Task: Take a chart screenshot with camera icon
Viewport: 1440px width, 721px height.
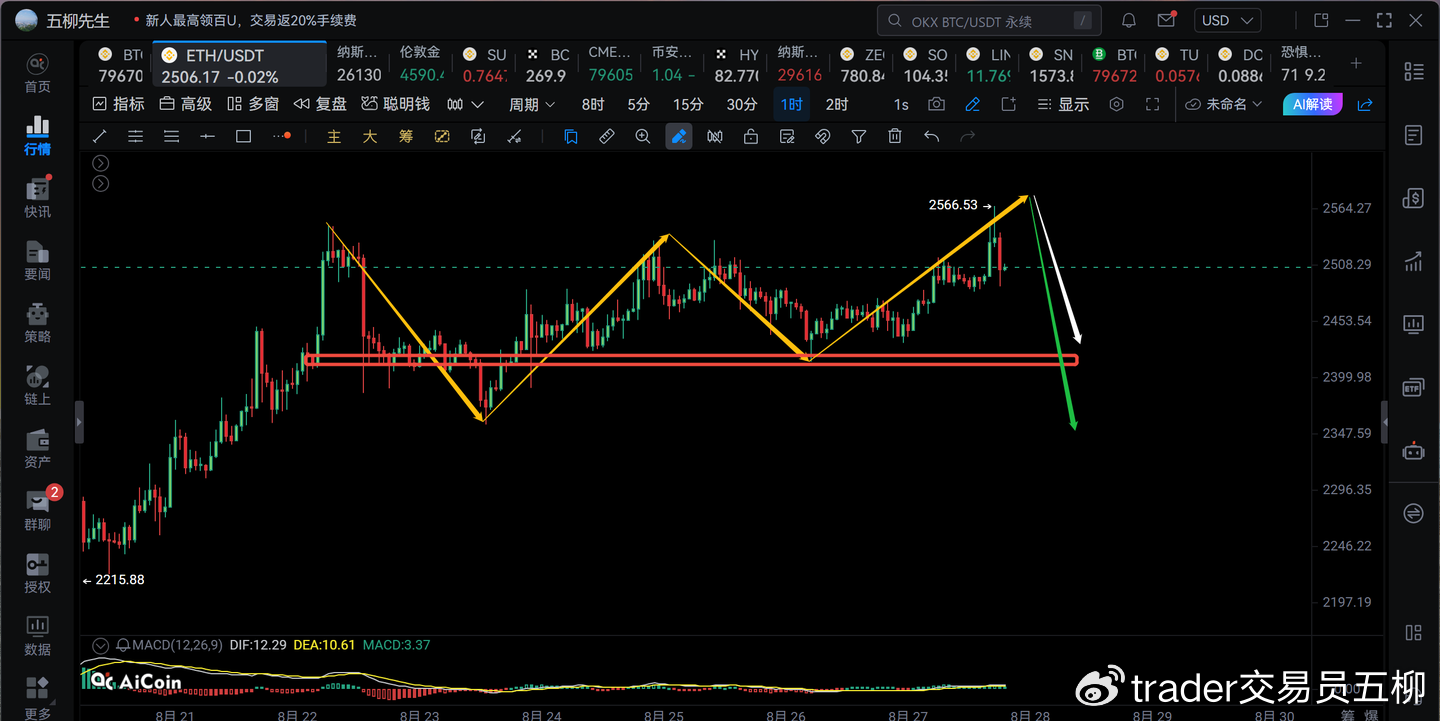Action: pyautogui.click(x=936, y=104)
